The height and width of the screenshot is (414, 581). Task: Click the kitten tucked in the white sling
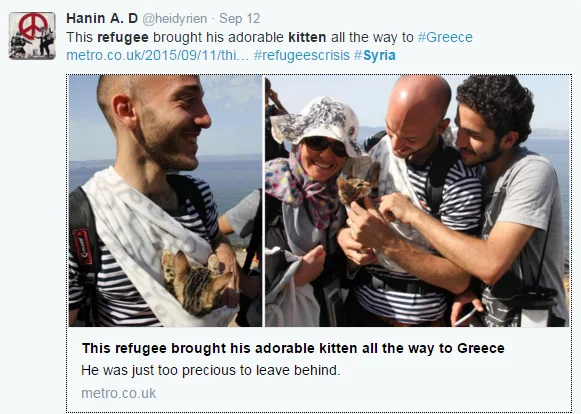196,284
